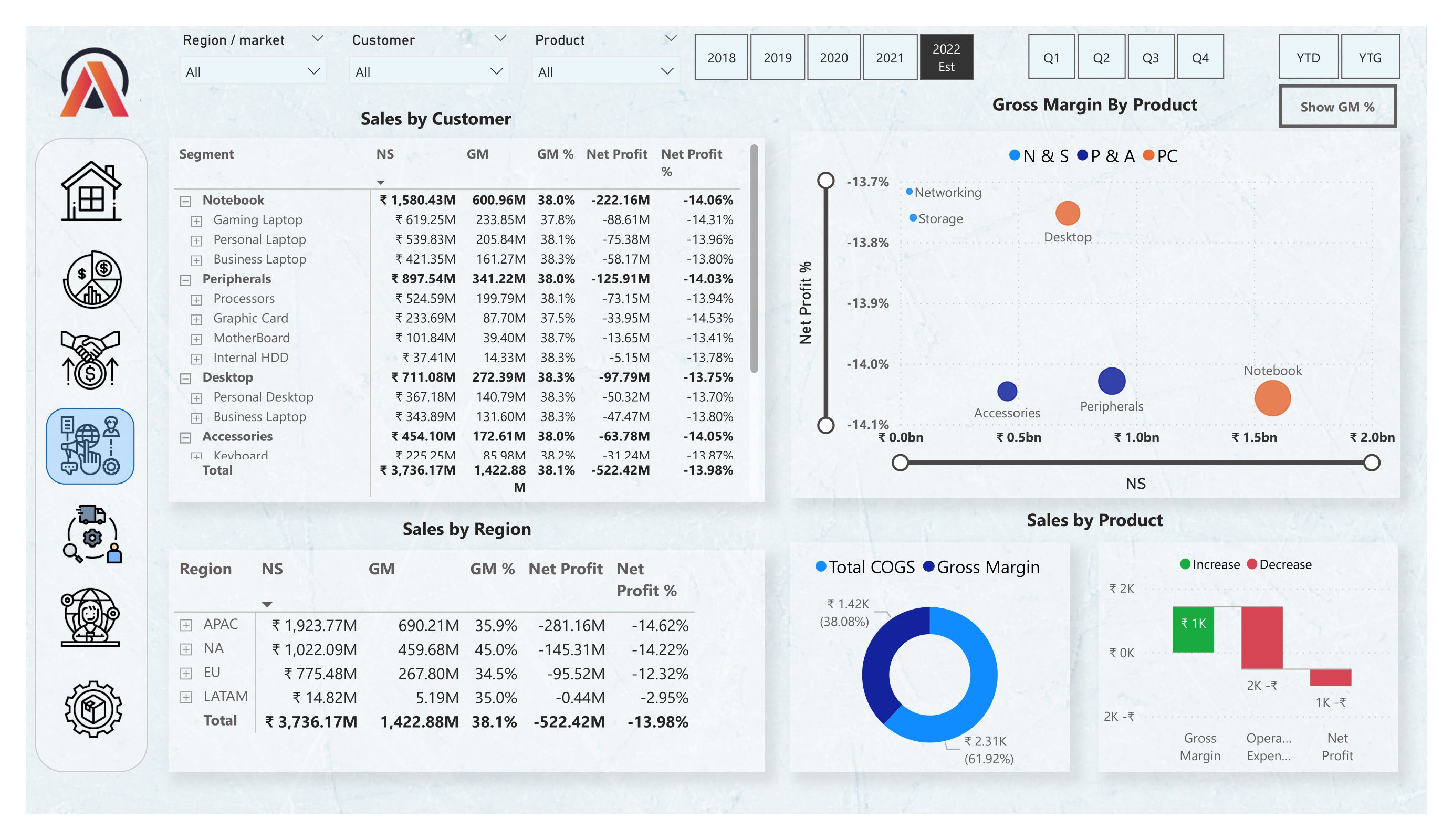Viewport: 1453px width, 840px height.
Task: Select quarter Q3
Action: [x=1151, y=58]
